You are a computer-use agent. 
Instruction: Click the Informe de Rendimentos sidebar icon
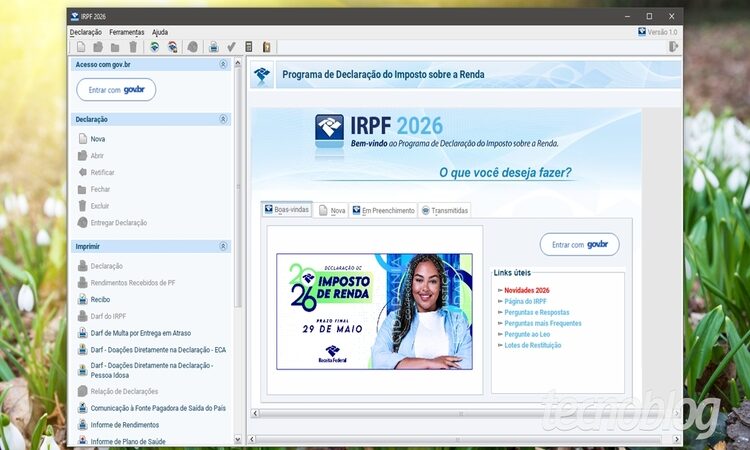click(82, 425)
